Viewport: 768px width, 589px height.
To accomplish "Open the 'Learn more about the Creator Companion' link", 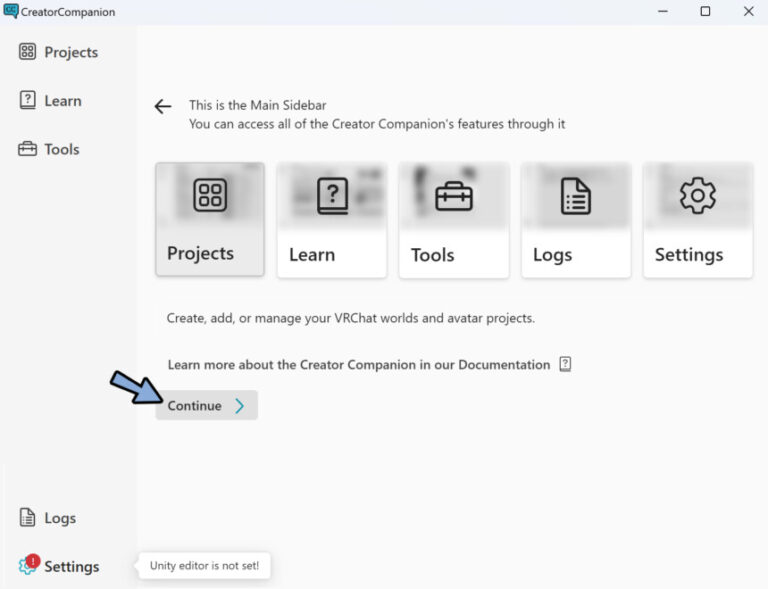I will [x=358, y=365].
